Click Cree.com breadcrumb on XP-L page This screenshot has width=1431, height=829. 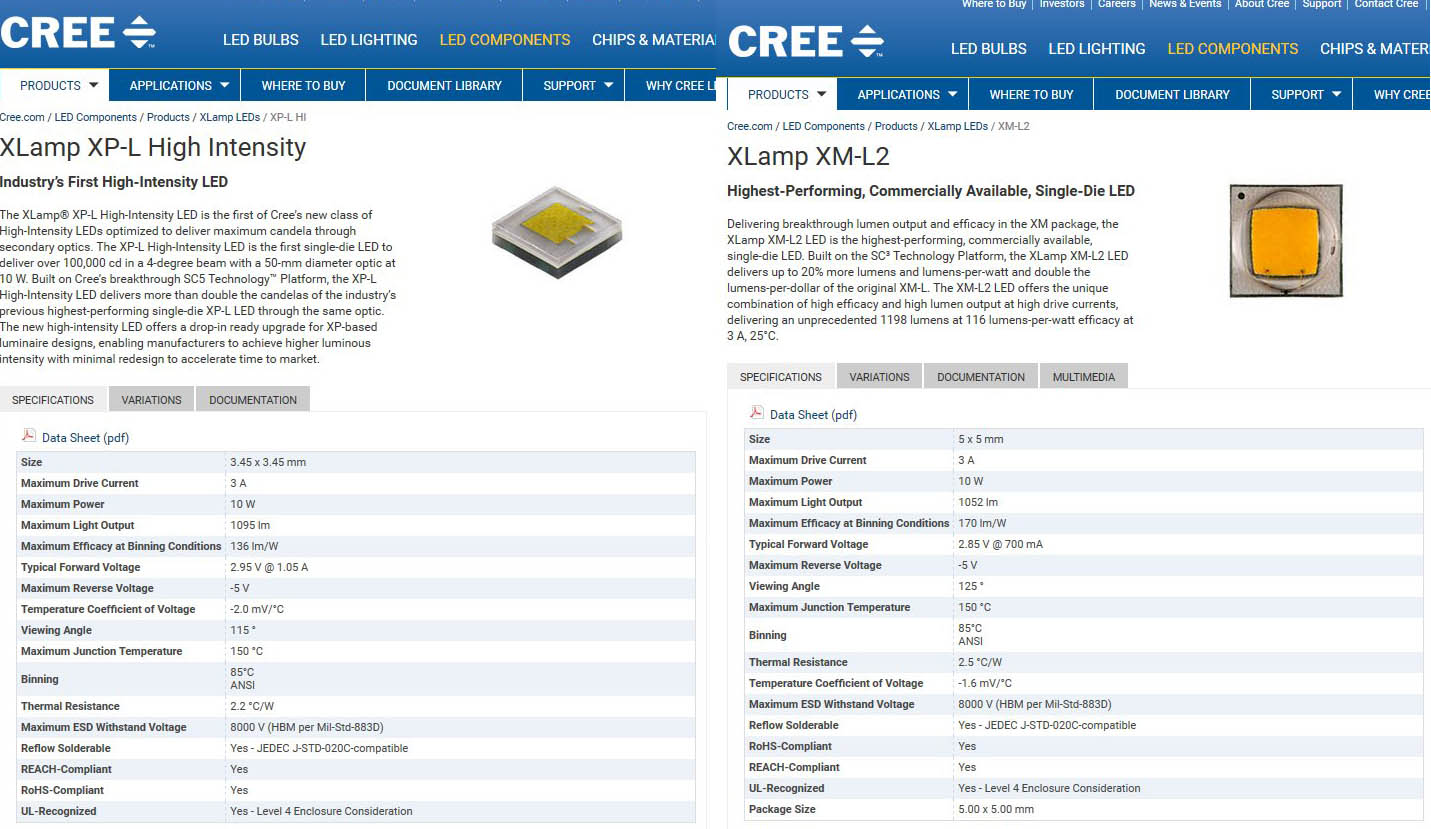pos(22,118)
